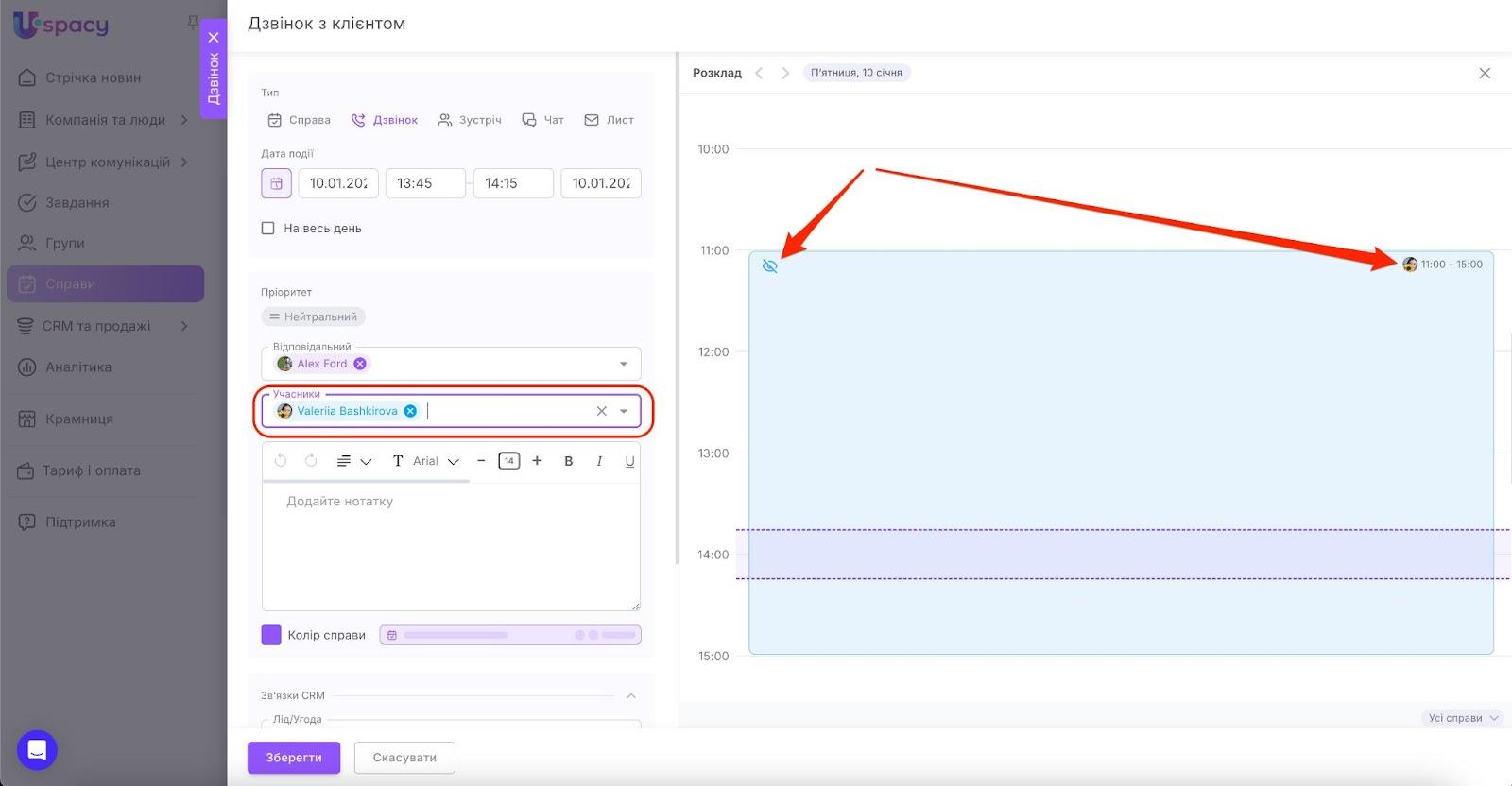Enable the 'На весь день' checkbox
This screenshot has width=1512, height=786.
pos(268,229)
